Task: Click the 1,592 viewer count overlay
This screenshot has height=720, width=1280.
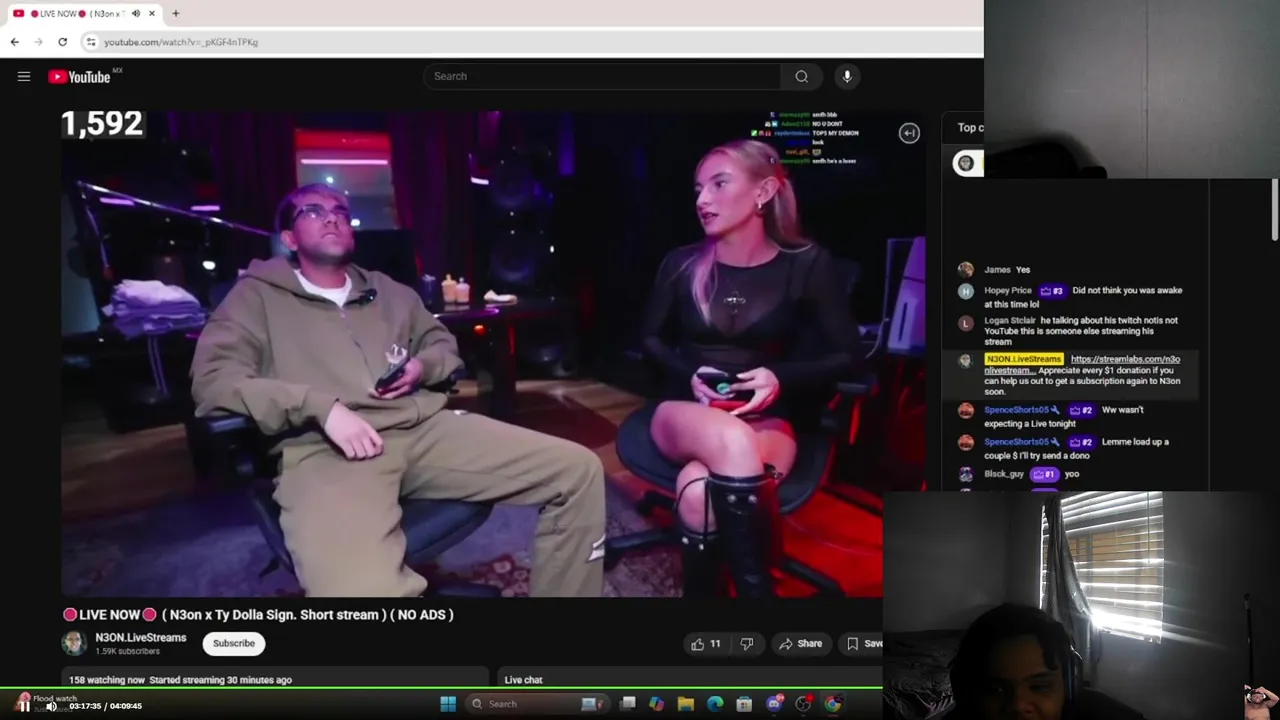Action: [x=102, y=123]
